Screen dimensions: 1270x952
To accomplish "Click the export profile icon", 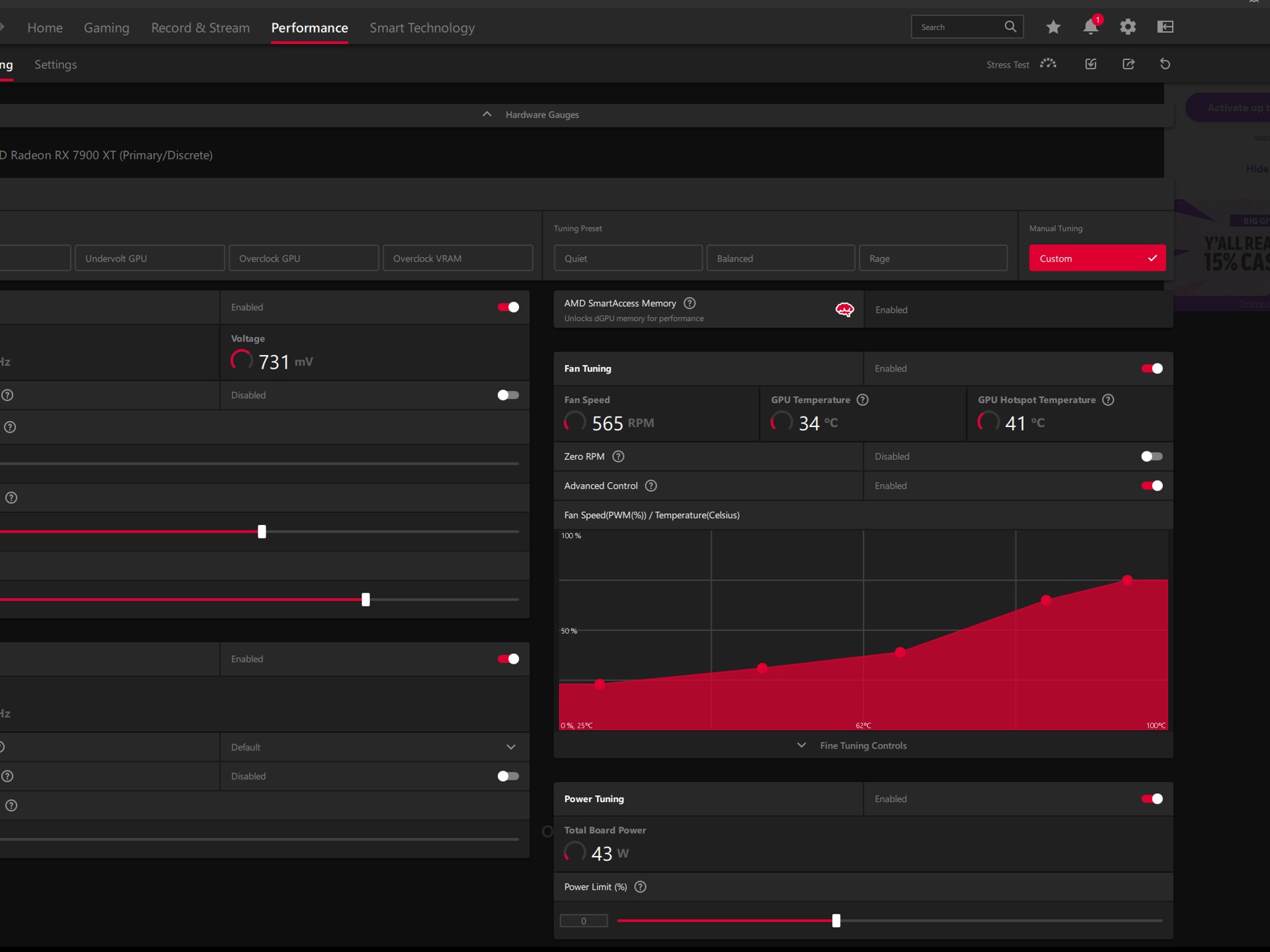I will 1129,64.
